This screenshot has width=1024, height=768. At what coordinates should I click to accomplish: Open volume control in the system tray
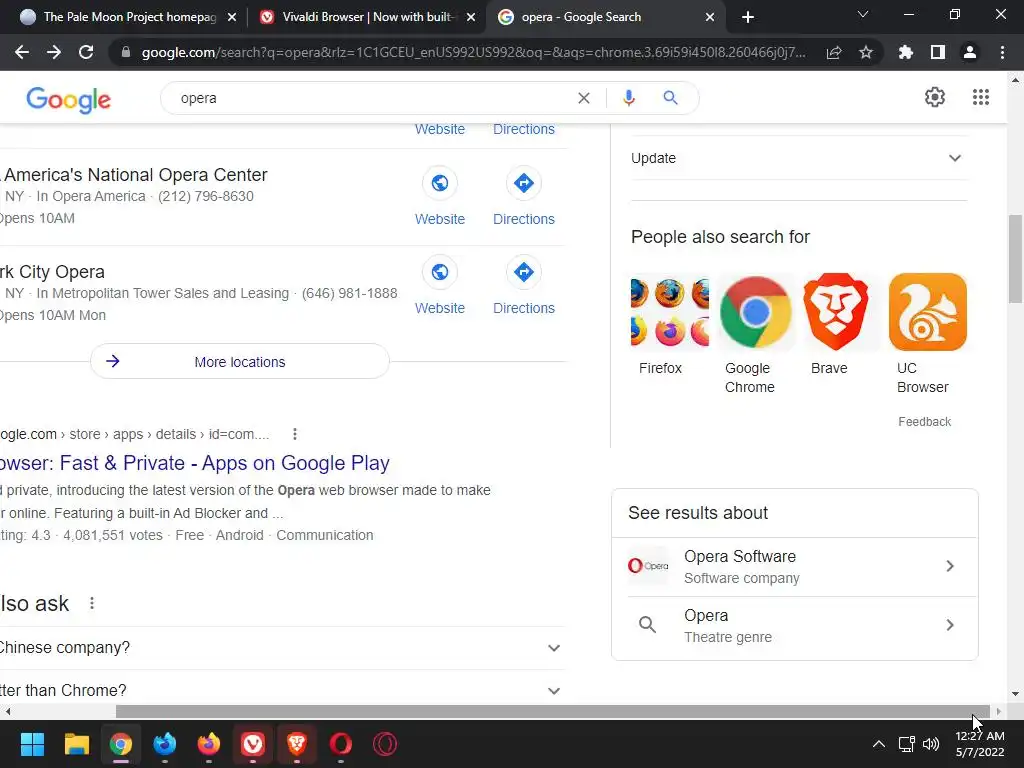point(931,744)
